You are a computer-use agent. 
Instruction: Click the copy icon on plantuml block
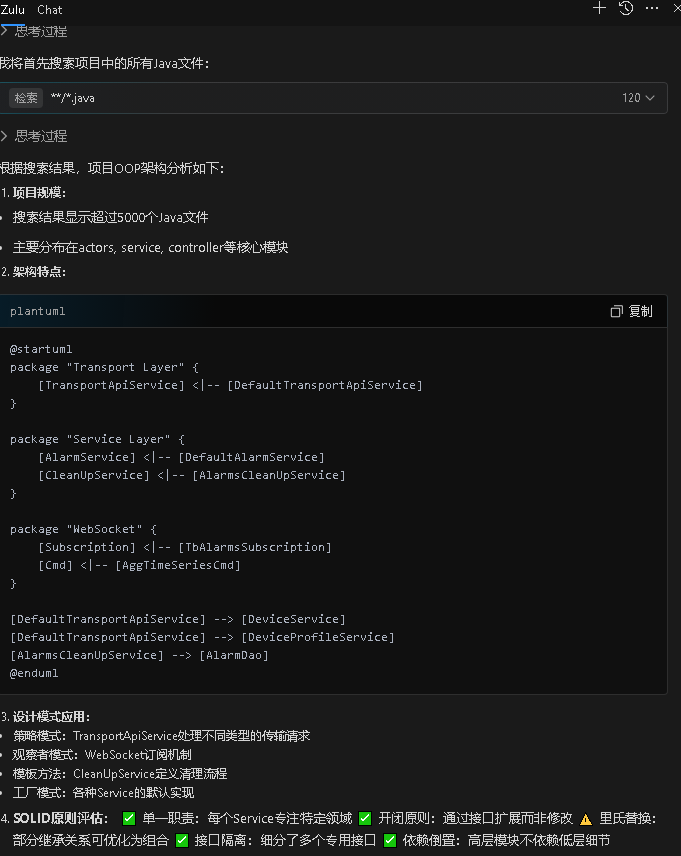617,311
